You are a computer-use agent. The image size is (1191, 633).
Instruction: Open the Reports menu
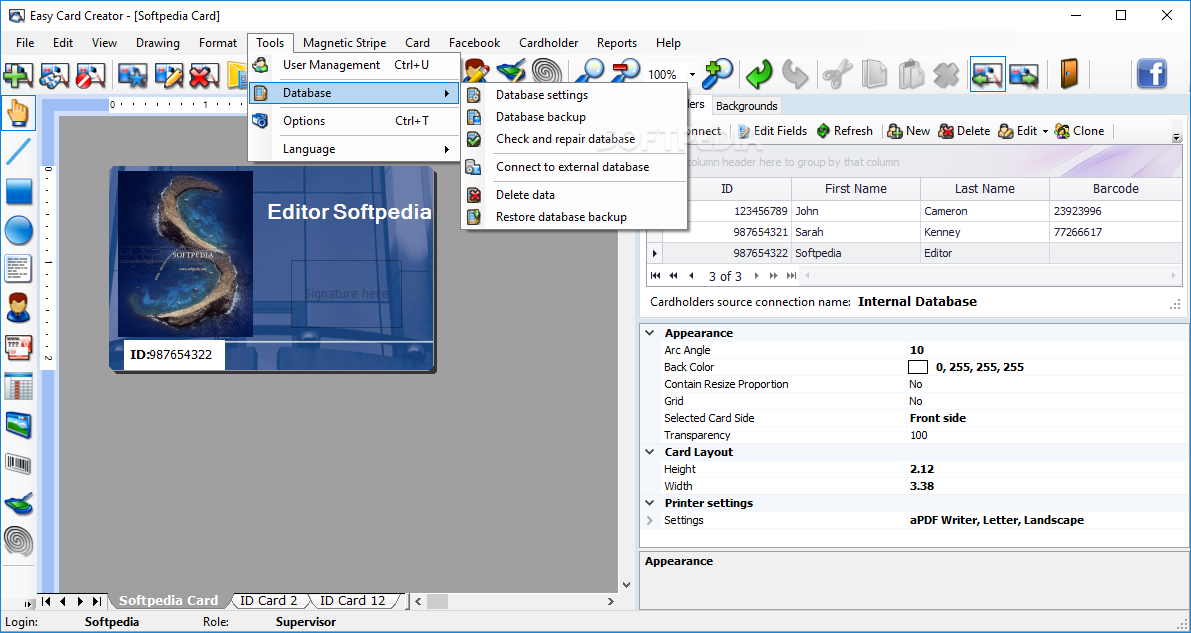(617, 43)
